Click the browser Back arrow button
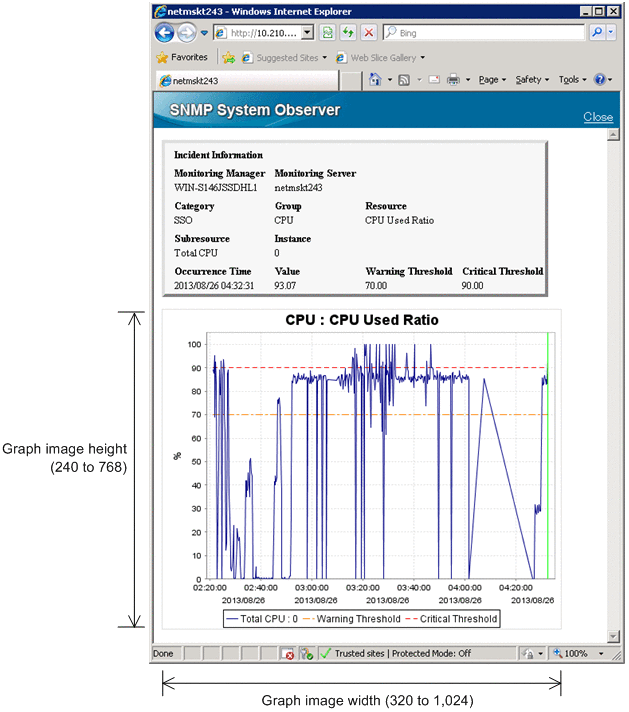629x712 pixels. point(165,33)
